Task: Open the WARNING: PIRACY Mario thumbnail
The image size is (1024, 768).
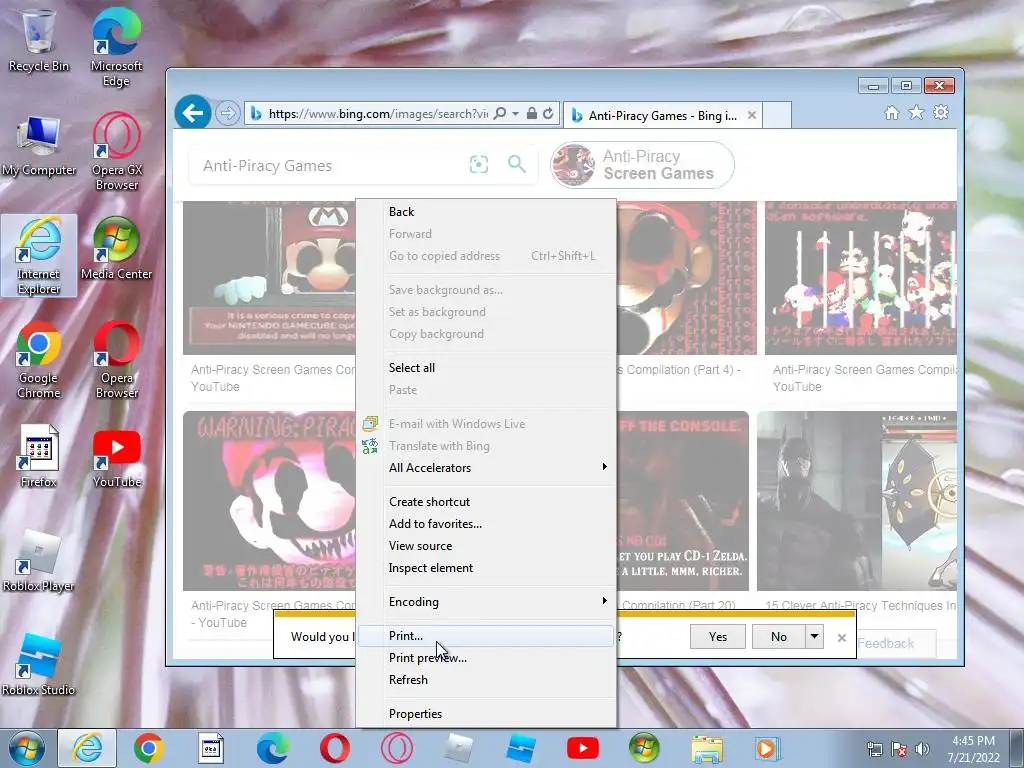Action: 270,501
